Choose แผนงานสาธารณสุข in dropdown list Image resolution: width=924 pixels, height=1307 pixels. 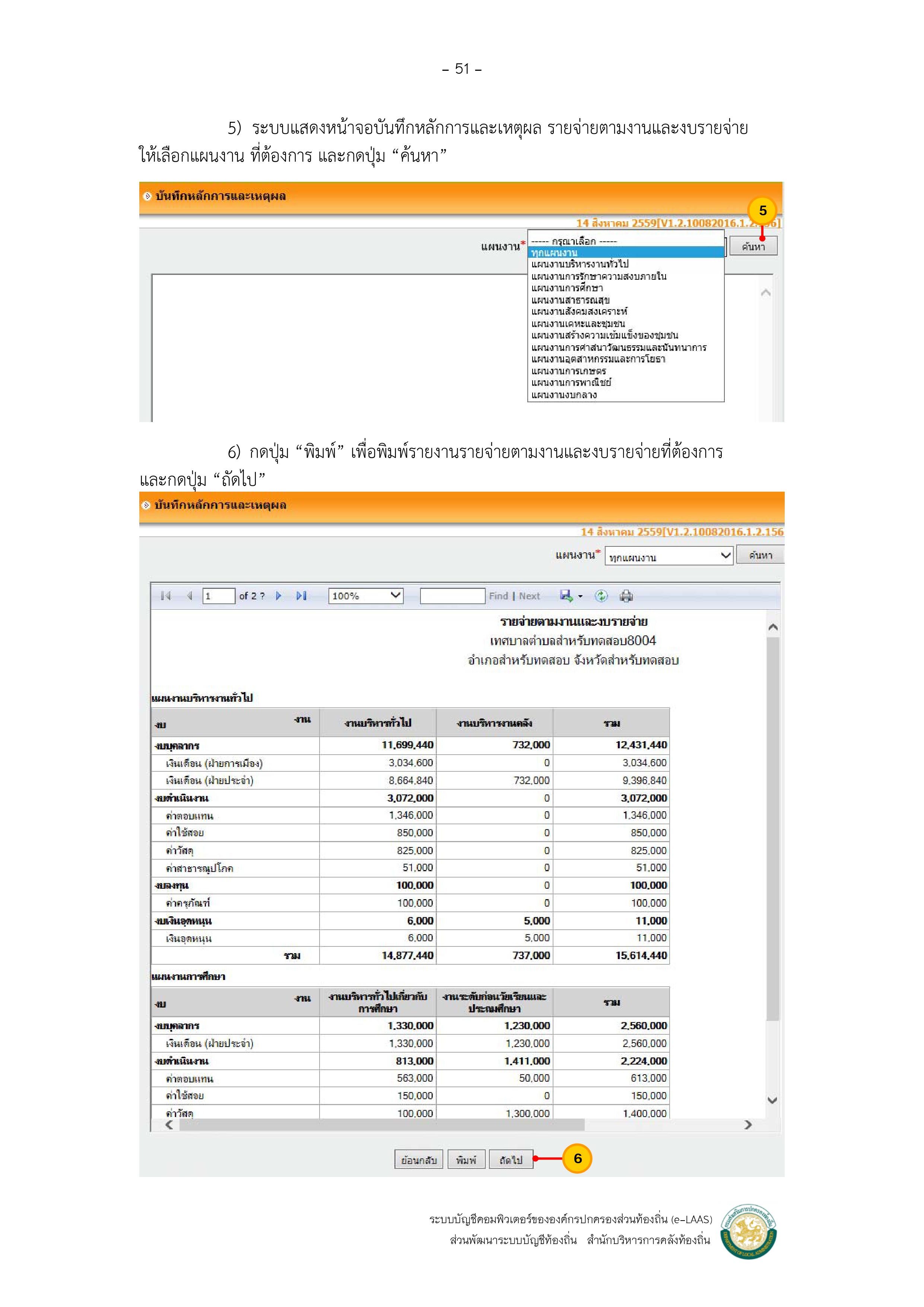571,300
